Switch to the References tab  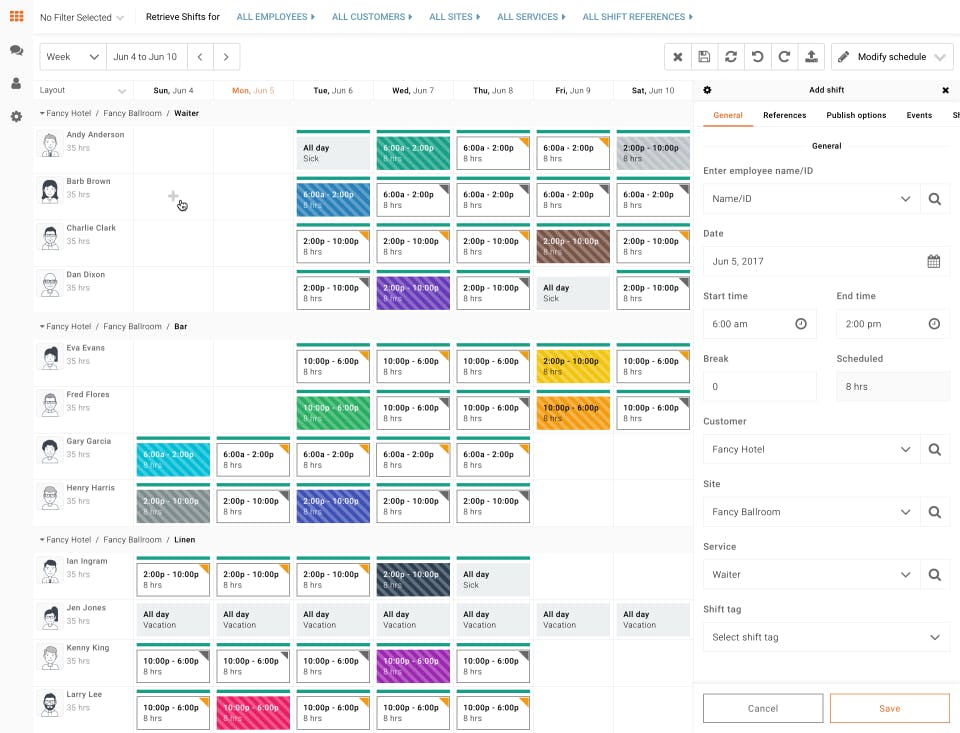pos(784,115)
